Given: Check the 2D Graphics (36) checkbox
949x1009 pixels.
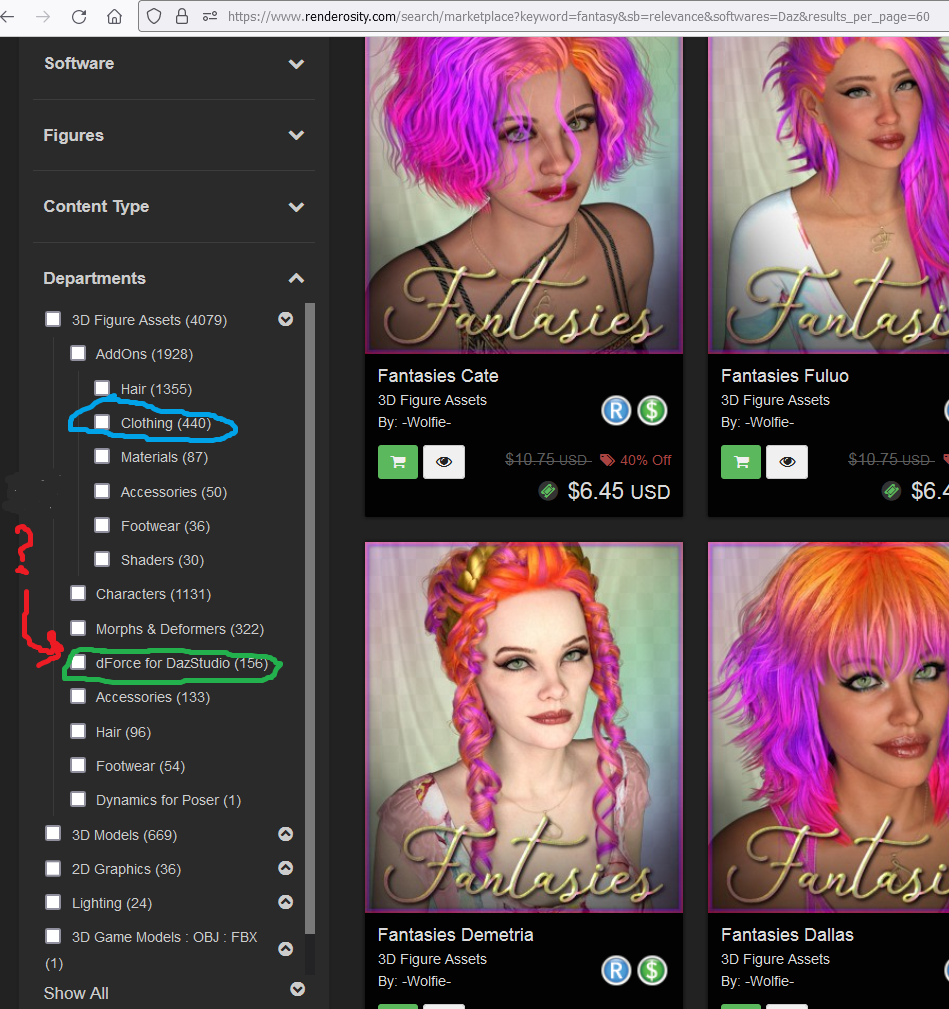Looking at the screenshot, I should point(53,868).
